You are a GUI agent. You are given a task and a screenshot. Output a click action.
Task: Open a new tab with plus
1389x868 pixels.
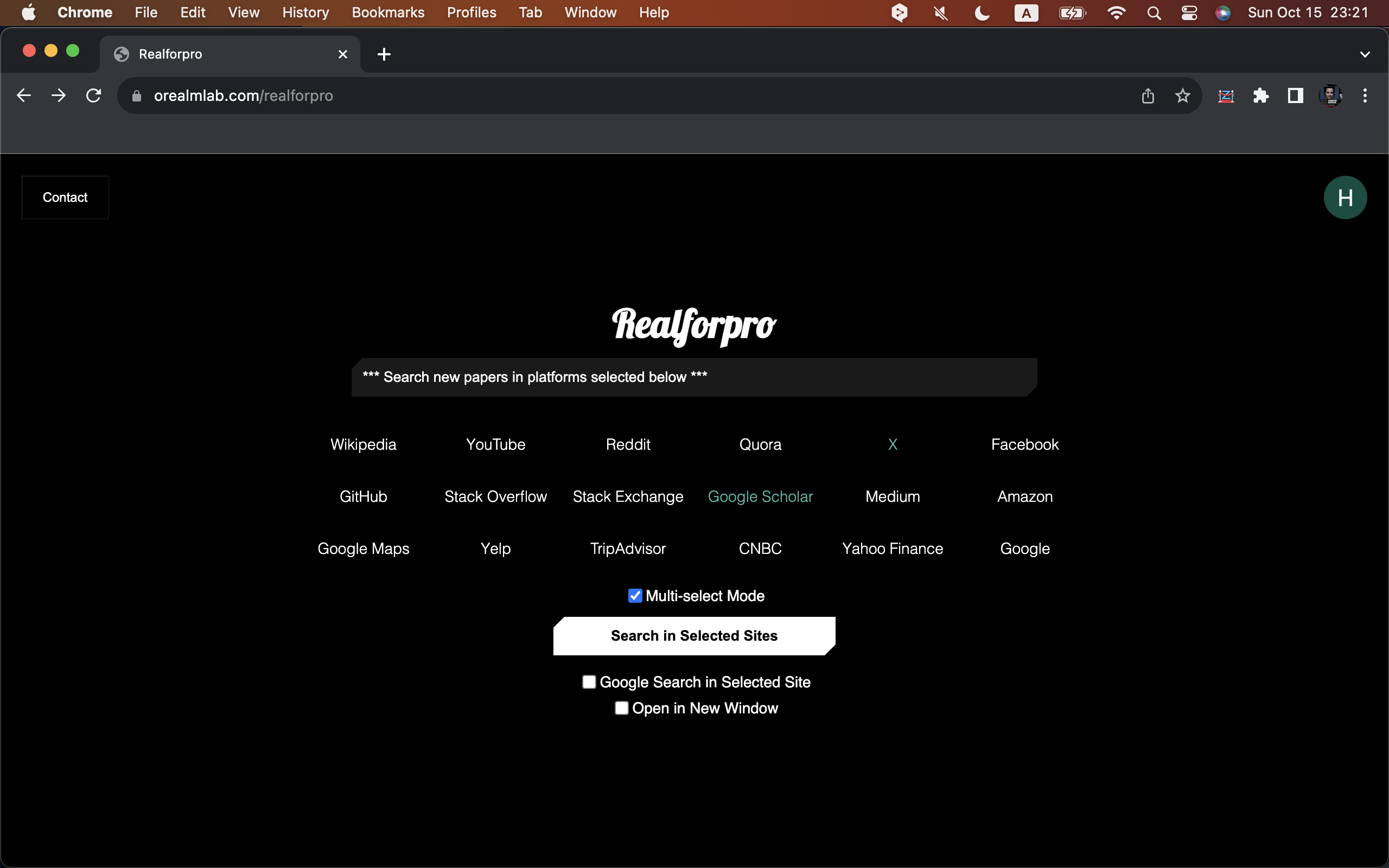coord(384,54)
